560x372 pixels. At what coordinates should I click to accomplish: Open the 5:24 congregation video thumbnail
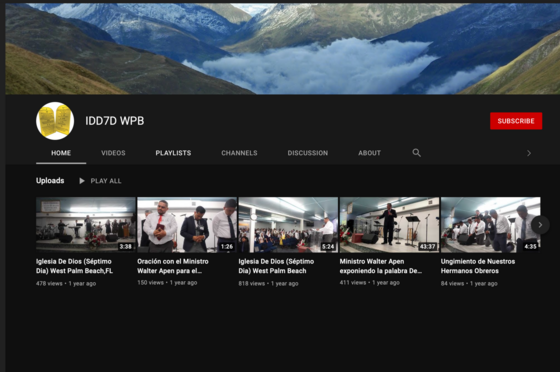pos(288,225)
